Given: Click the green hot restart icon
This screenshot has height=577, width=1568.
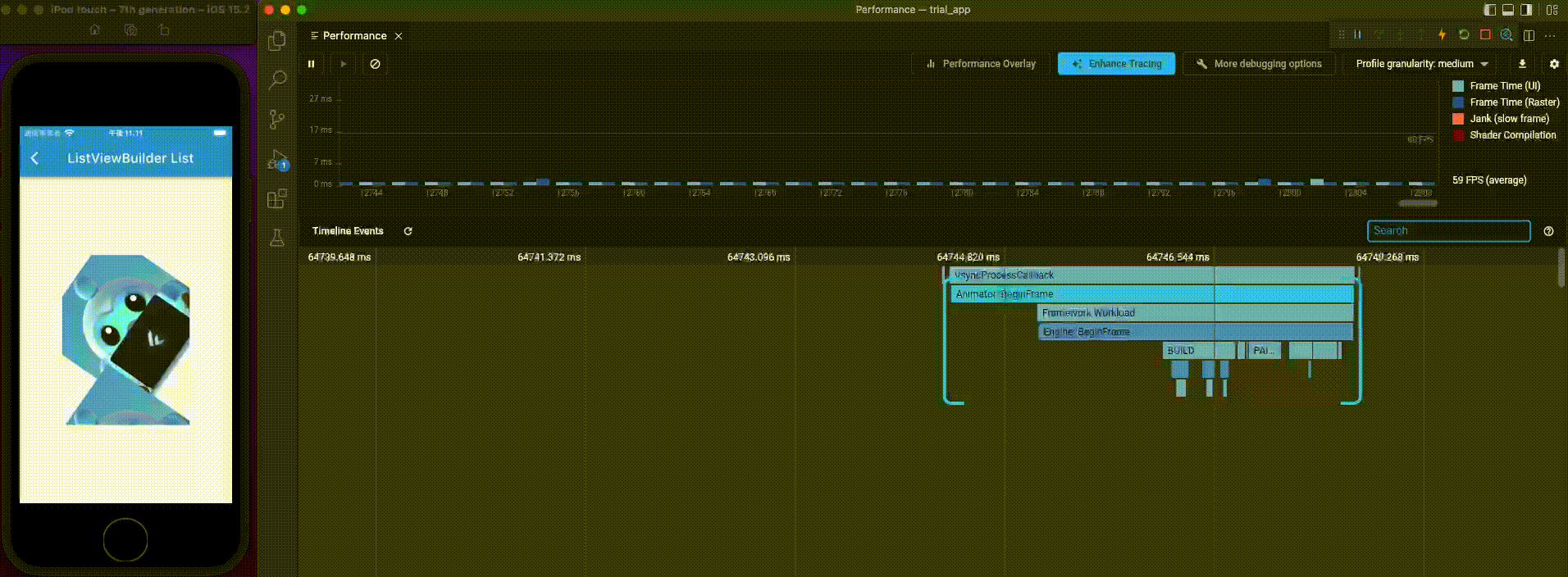Looking at the screenshot, I should click(1464, 35).
